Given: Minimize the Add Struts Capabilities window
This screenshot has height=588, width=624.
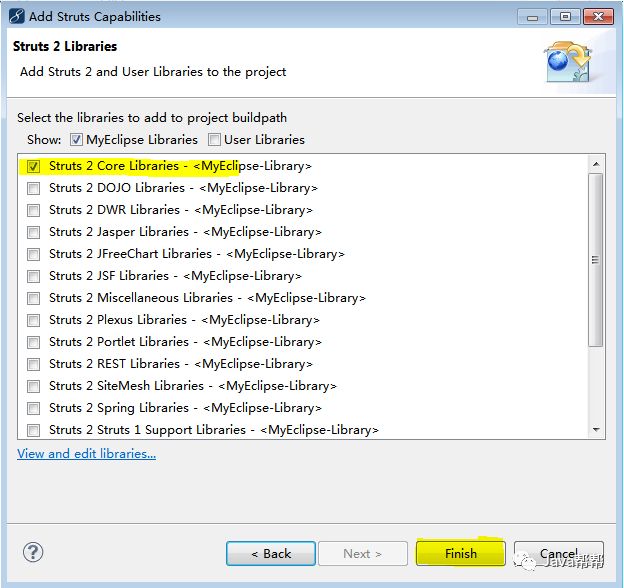Looking at the screenshot, I should 532,17.
